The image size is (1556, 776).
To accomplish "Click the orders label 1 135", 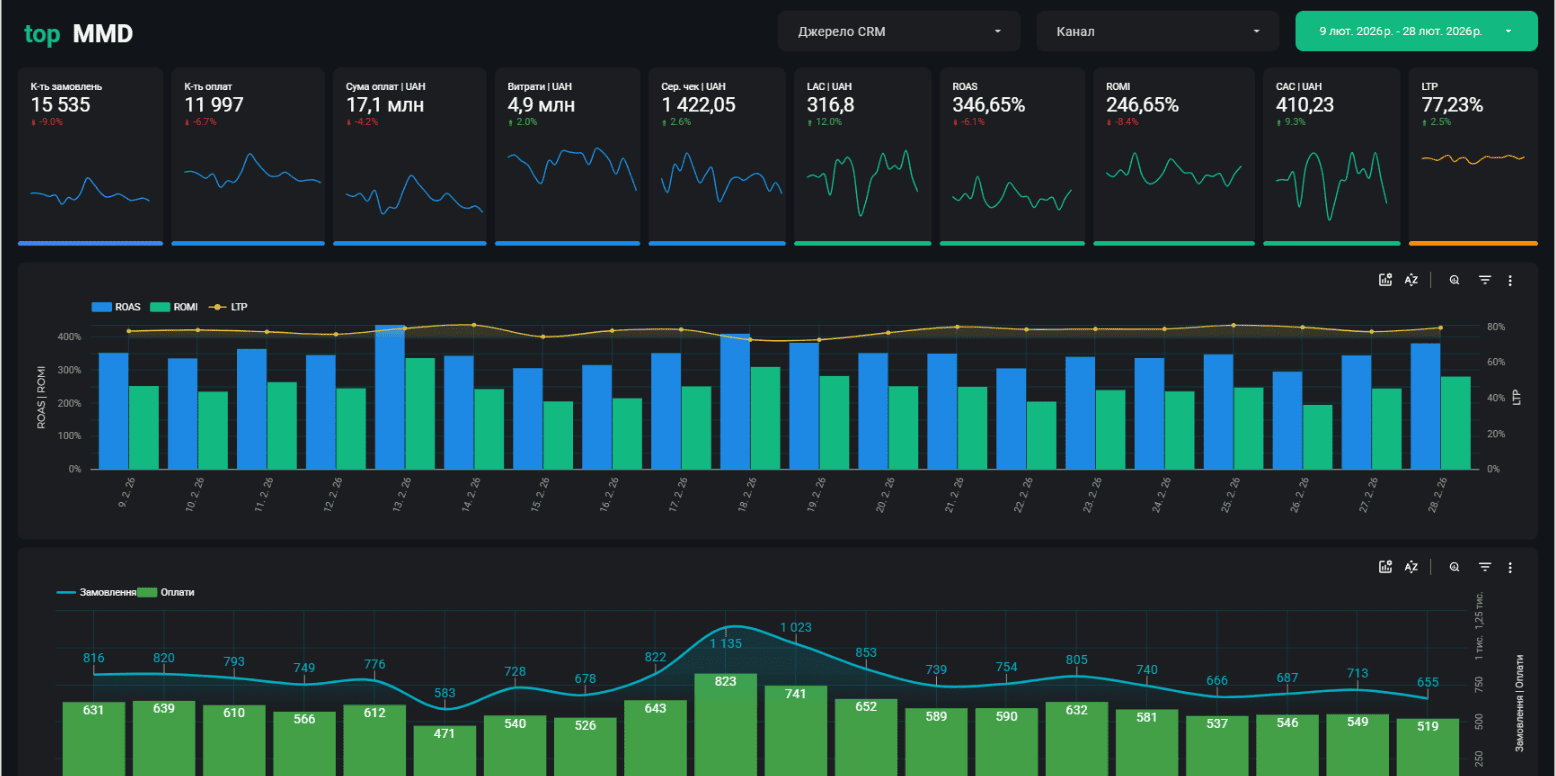I will point(726,644).
